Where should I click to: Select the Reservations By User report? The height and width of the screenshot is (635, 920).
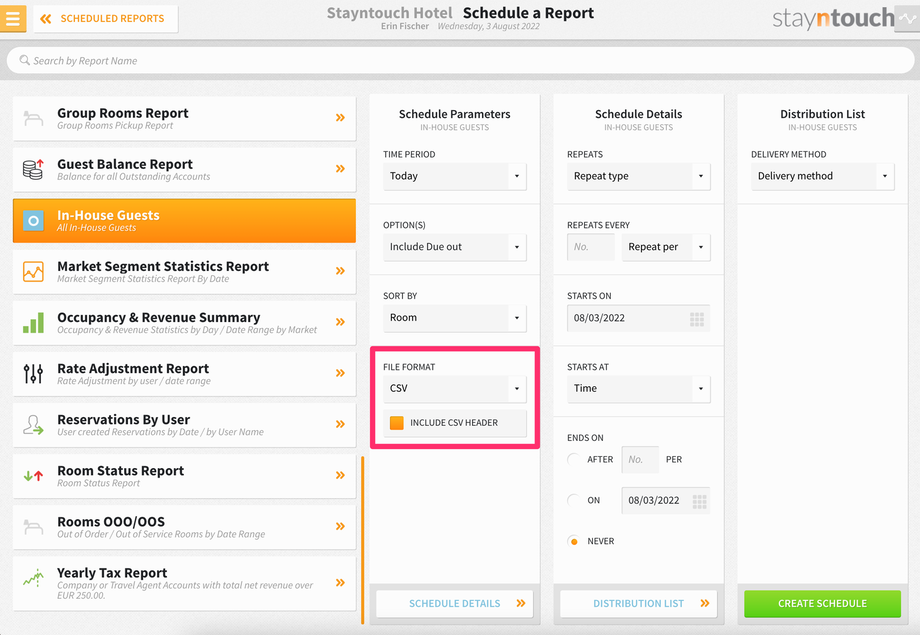click(184, 425)
